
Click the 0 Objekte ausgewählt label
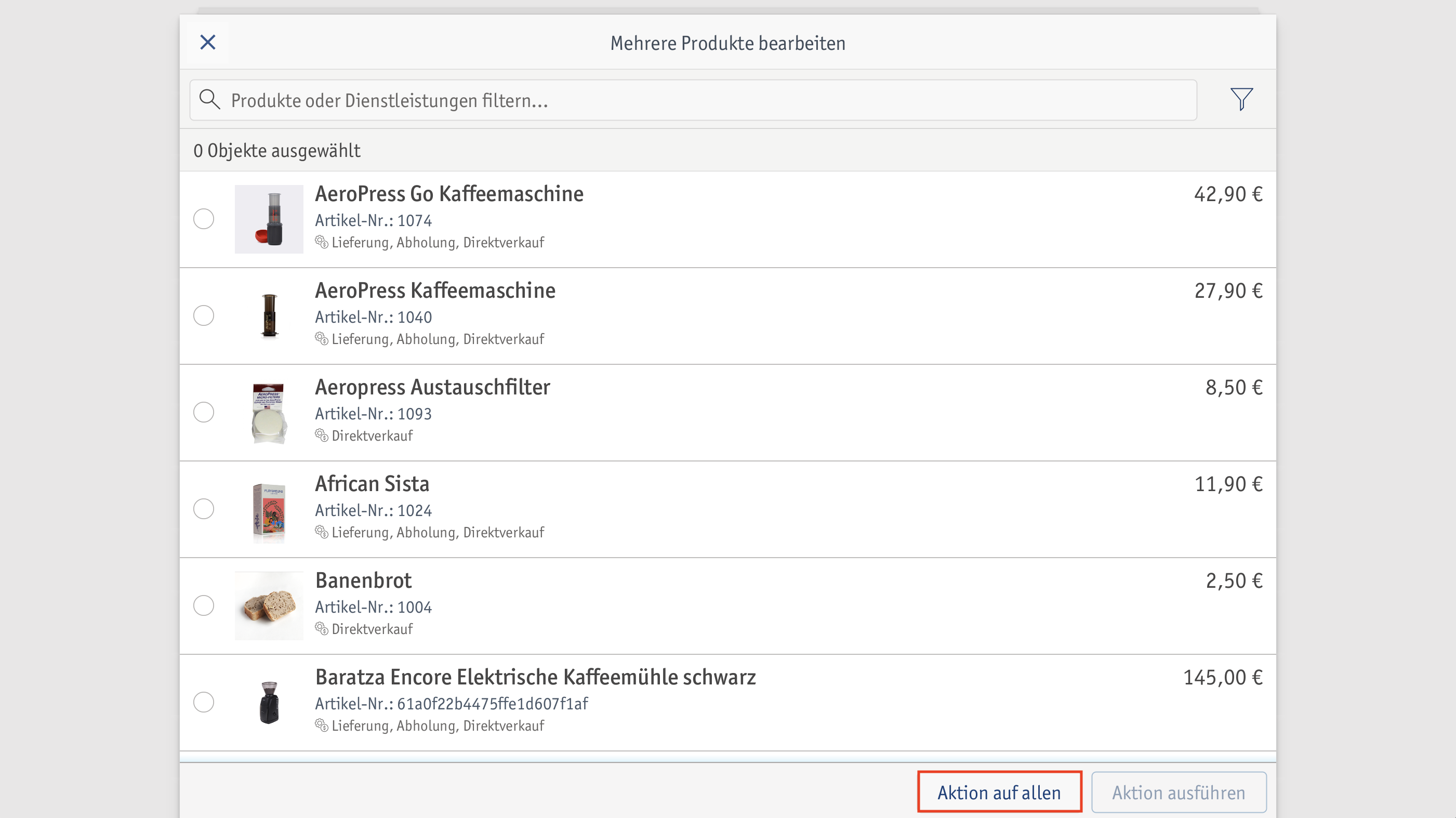click(x=277, y=151)
